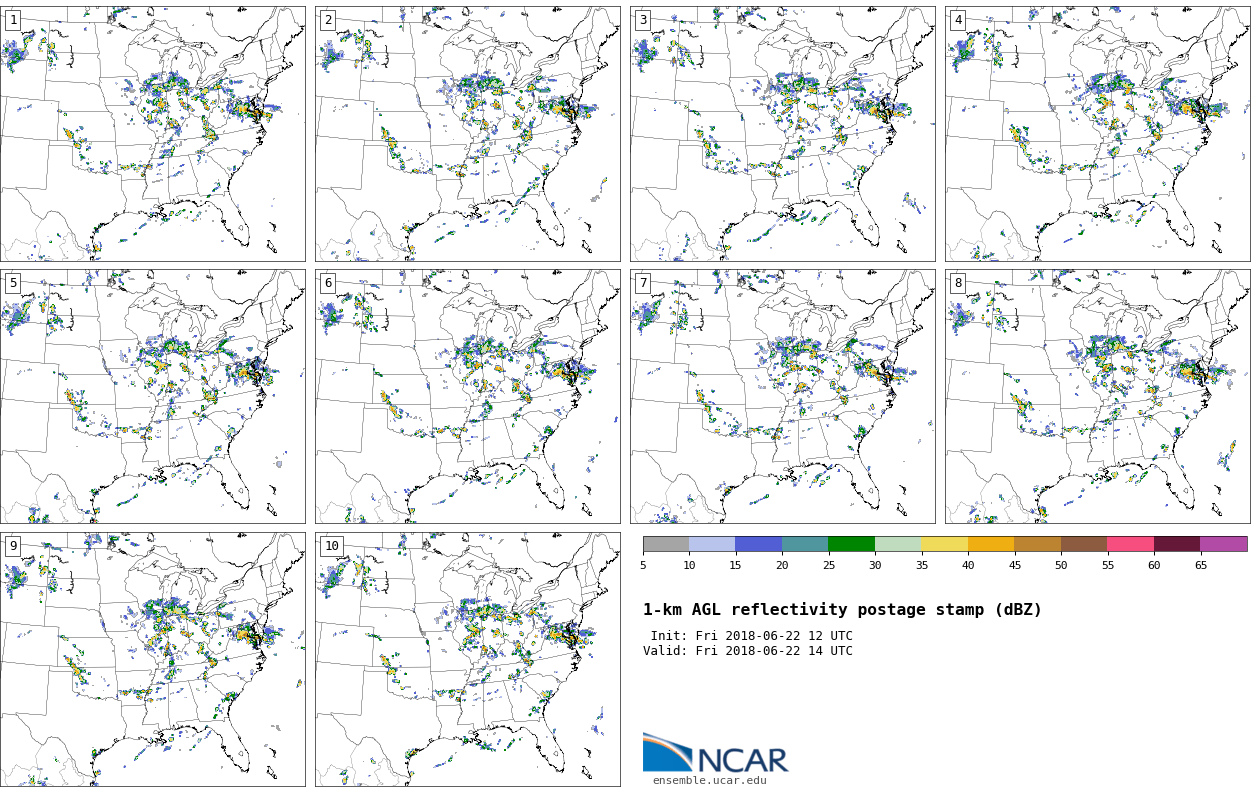The width and height of the screenshot is (1260, 788).
Task: Pick the yellow 35-40 dBZ color swatch
Action: pos(944,544)
